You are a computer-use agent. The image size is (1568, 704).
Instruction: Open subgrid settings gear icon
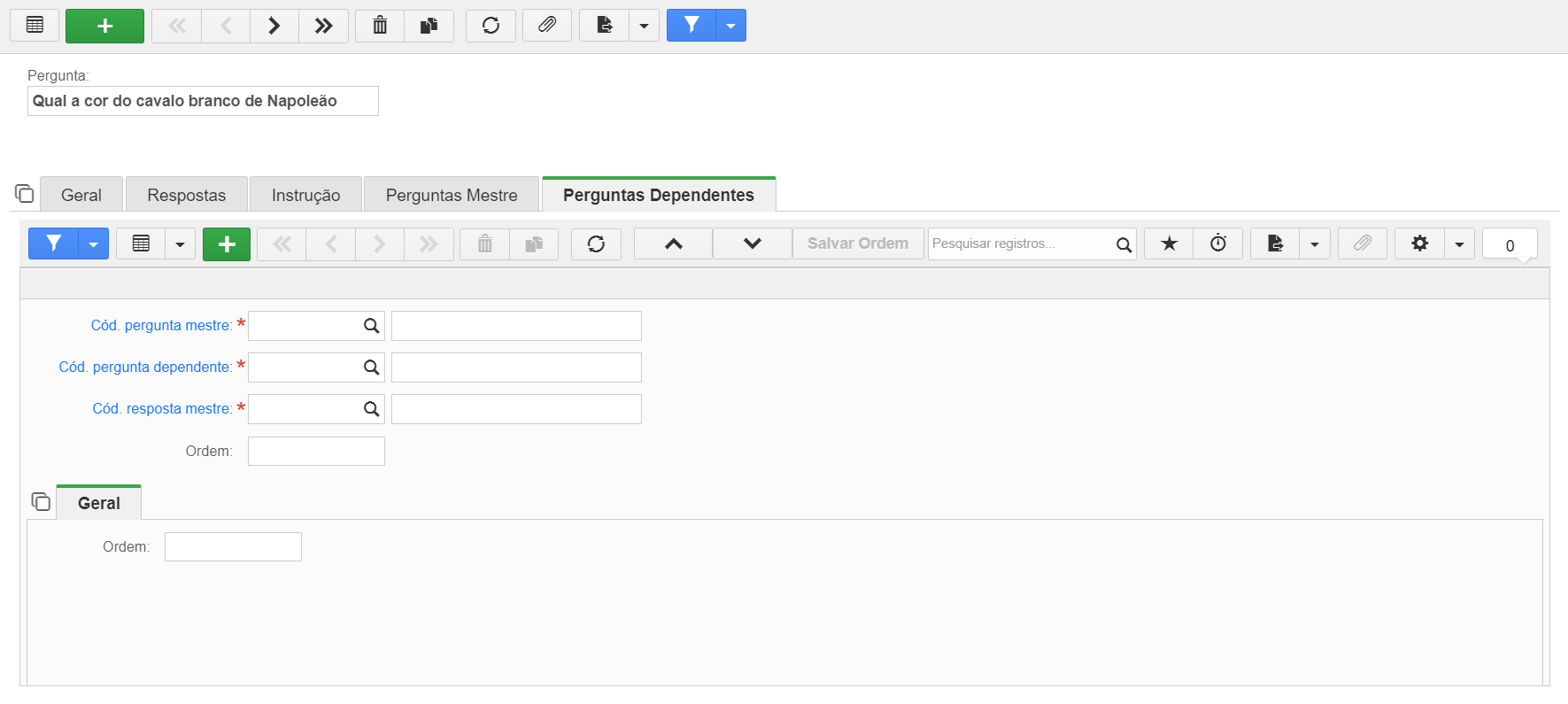[x=1419, y=244]
